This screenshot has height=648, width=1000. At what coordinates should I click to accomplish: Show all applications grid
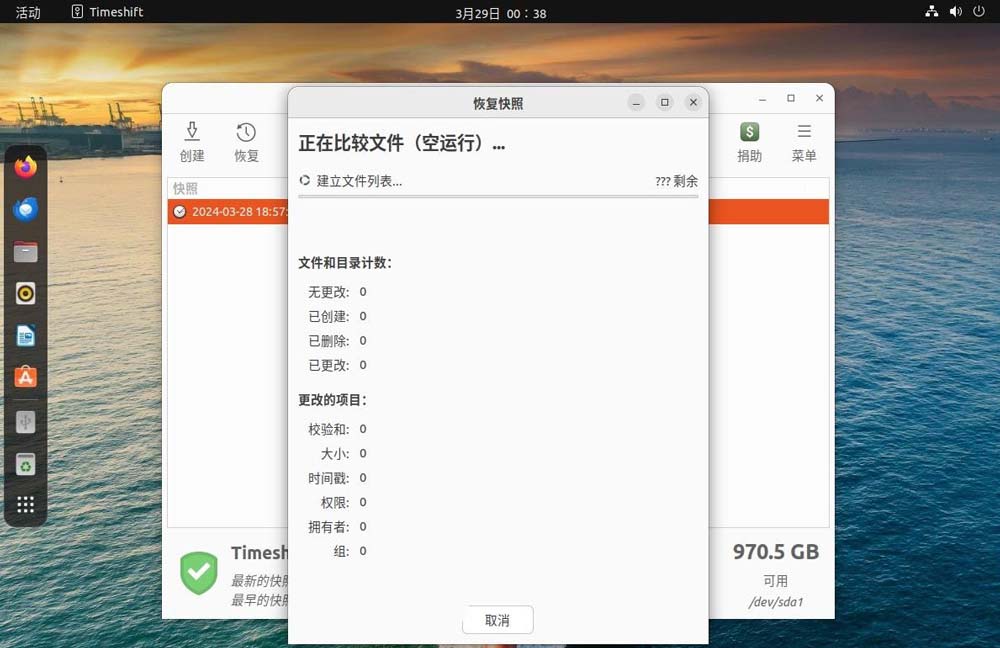tap(26, 505)
